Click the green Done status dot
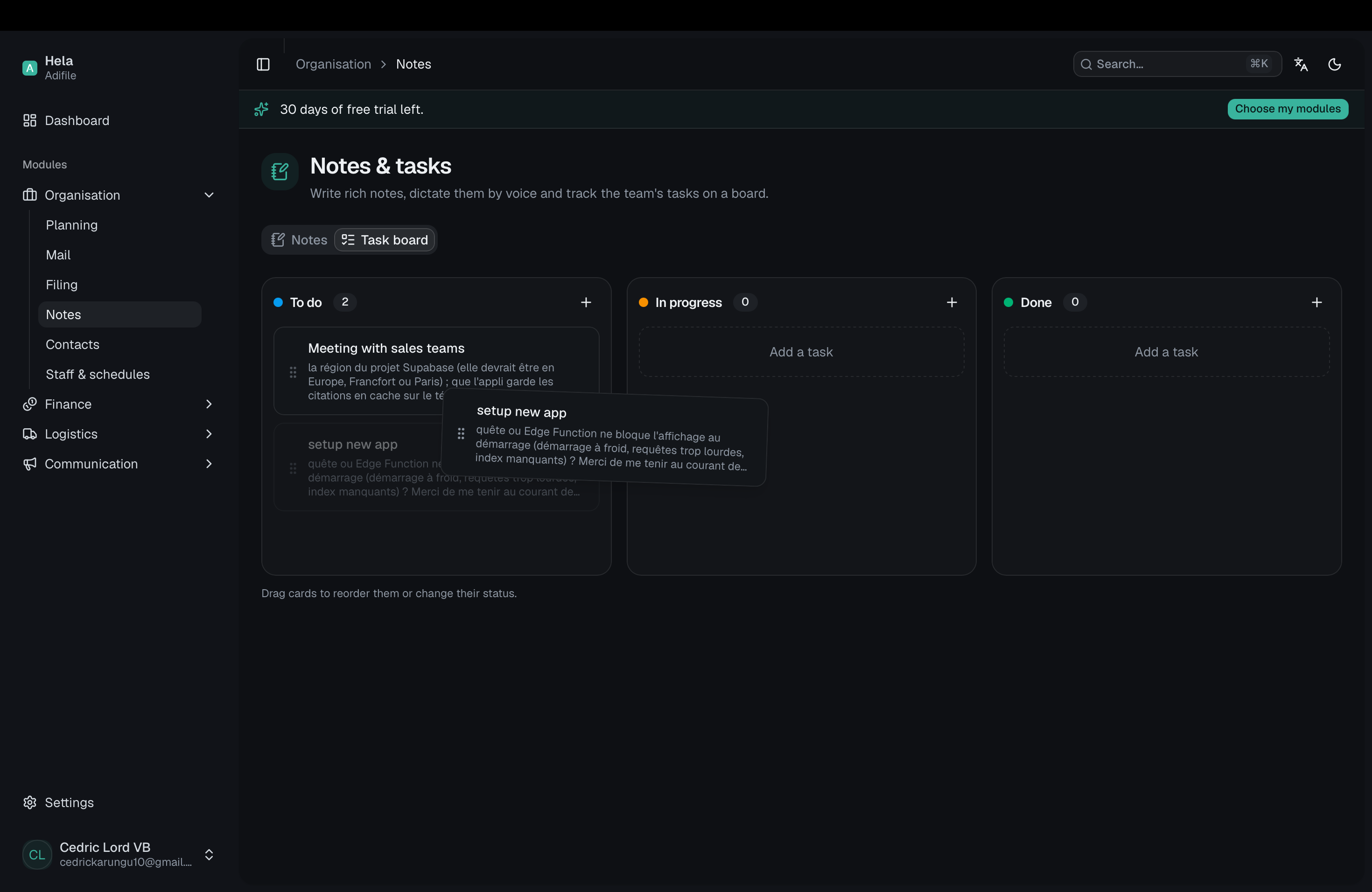Screen dimensions: 1372x892 [x=1008, y=302]
